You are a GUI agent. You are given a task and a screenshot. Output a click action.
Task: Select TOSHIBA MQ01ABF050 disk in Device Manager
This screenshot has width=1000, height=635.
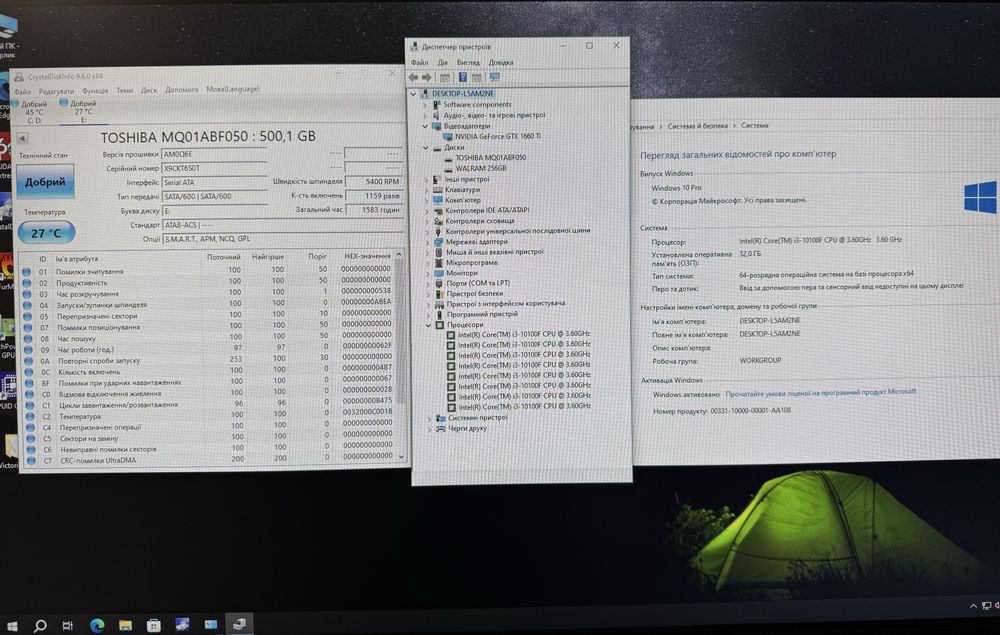click(x=490, y=157)
